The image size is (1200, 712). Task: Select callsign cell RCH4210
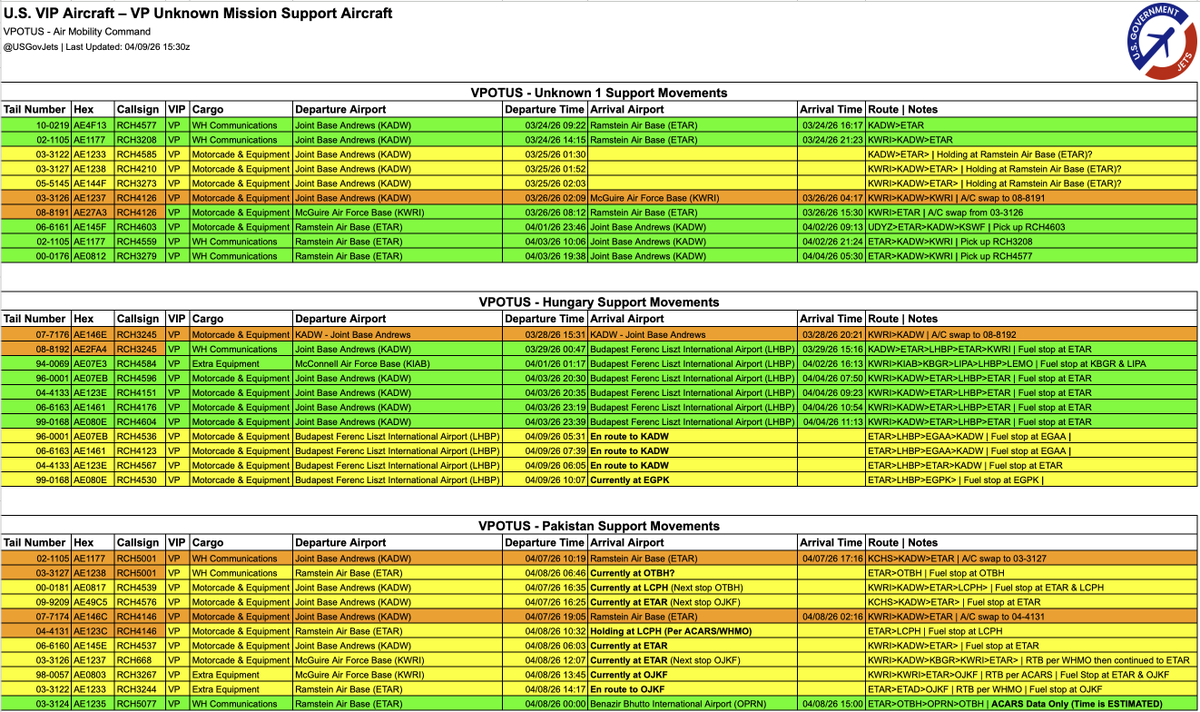(138, 169)
